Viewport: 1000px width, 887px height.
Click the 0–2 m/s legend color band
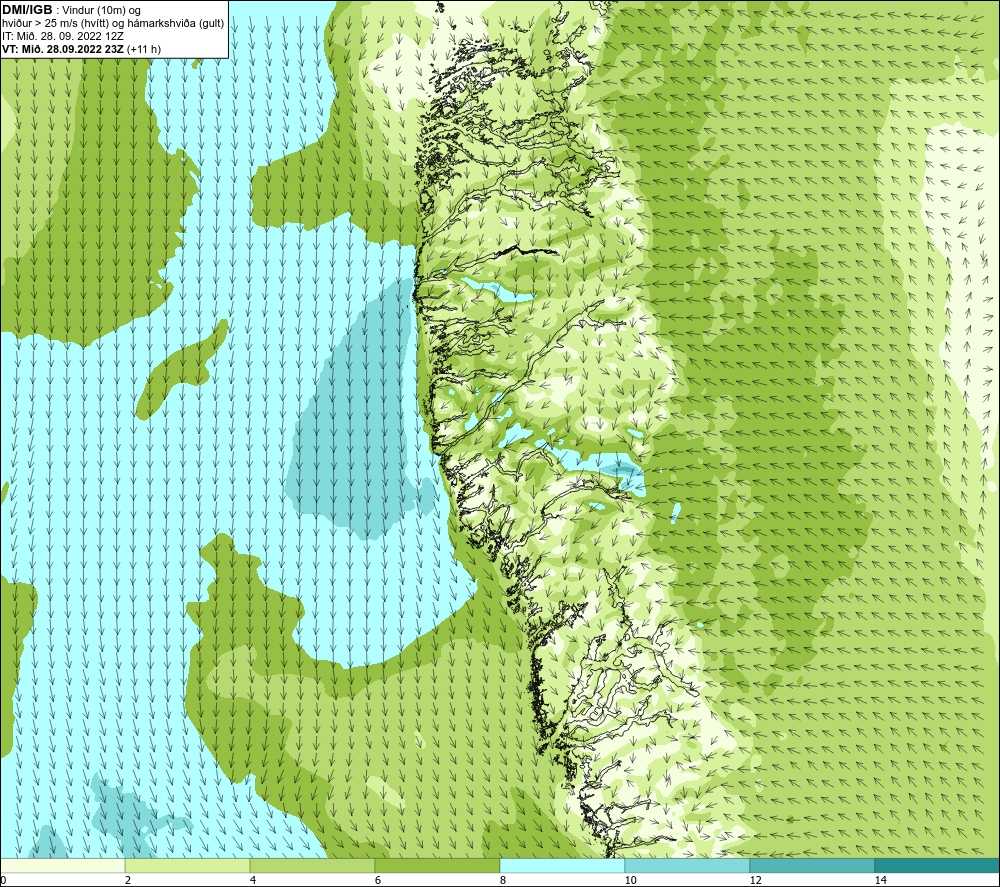pyautogui.click(x=62, y=865)
